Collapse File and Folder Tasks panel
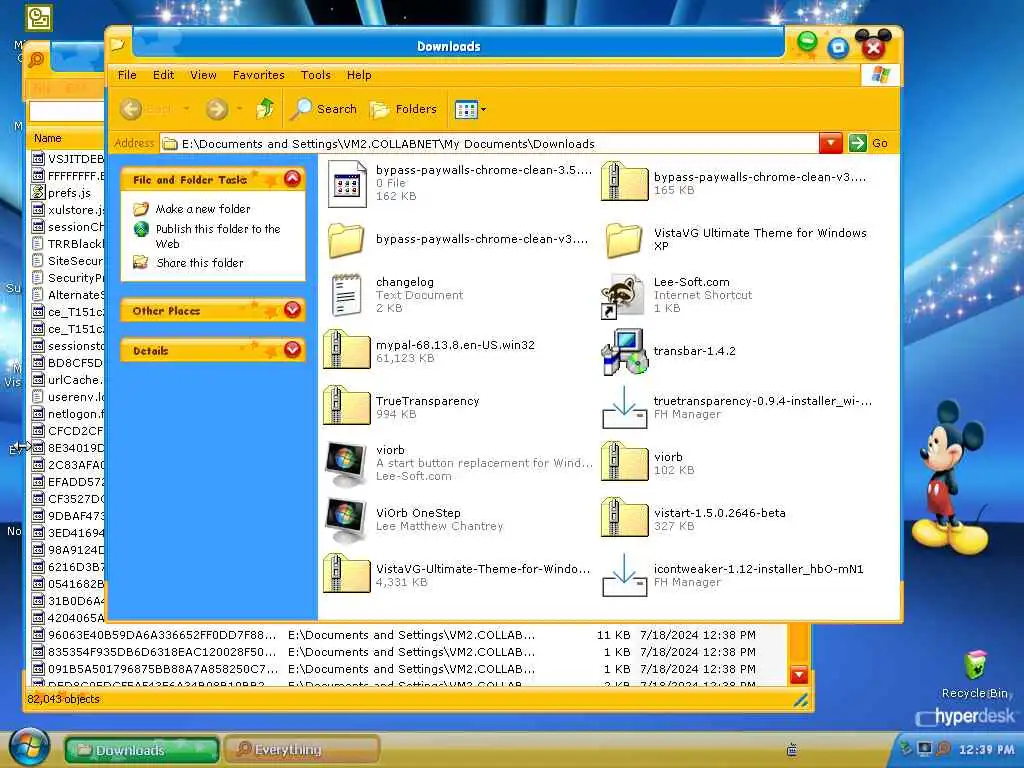 coord(292,178)
